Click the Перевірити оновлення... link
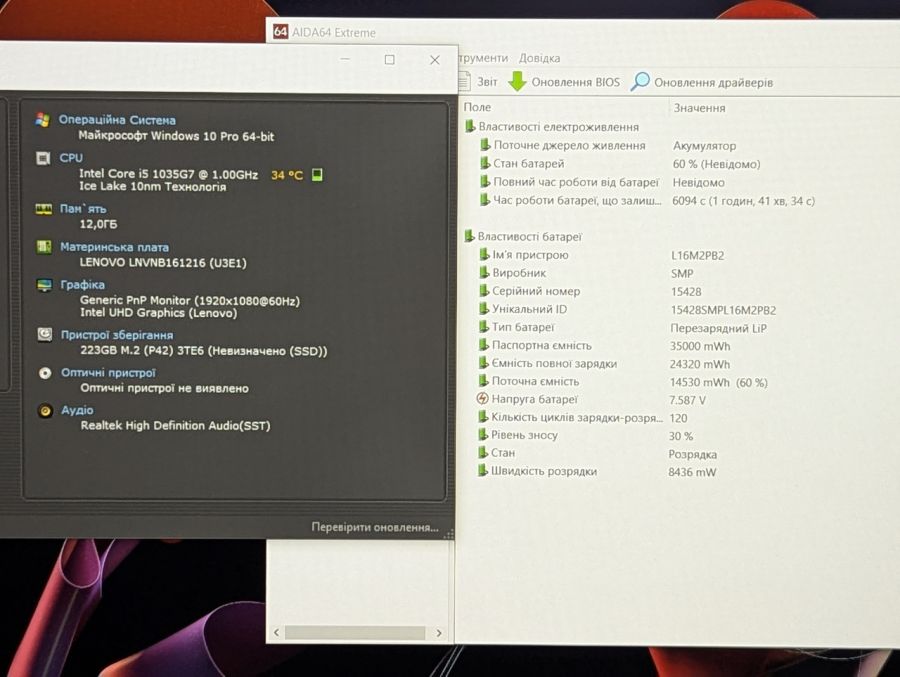This screenshot has height=677, width=900. pyautogui.click(x=375, y=527)
